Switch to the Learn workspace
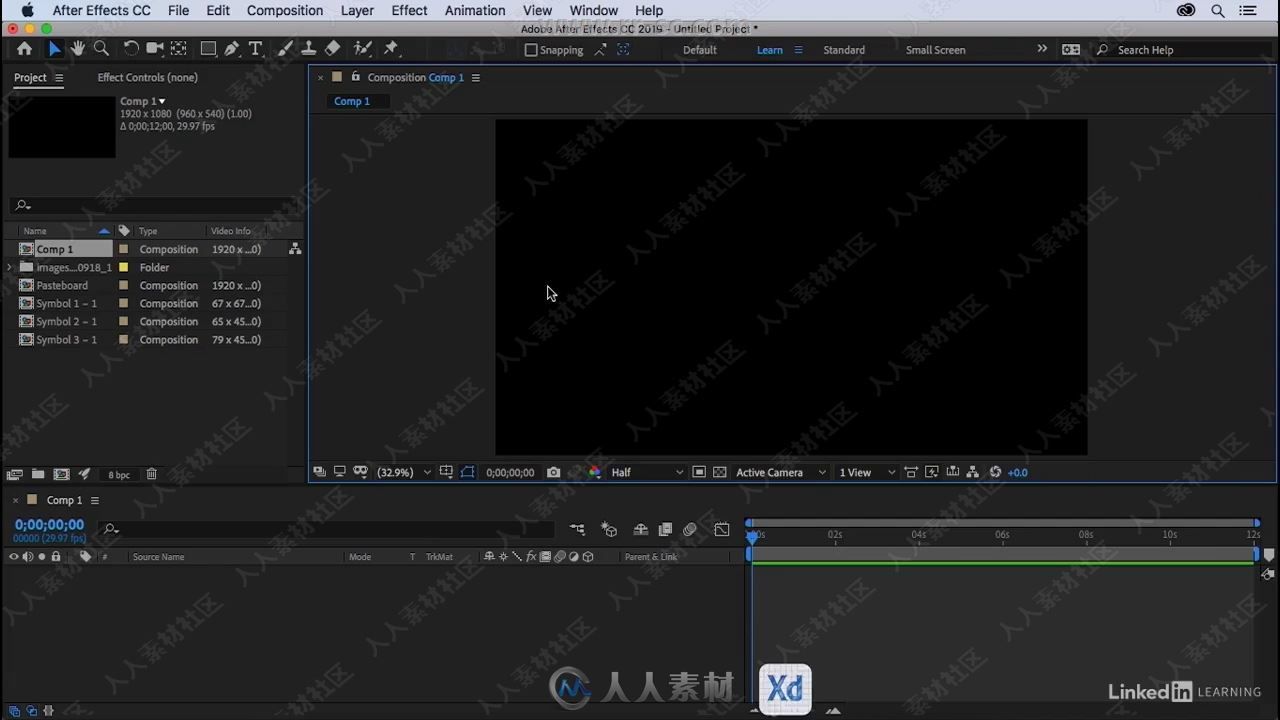 coord(770,50)
